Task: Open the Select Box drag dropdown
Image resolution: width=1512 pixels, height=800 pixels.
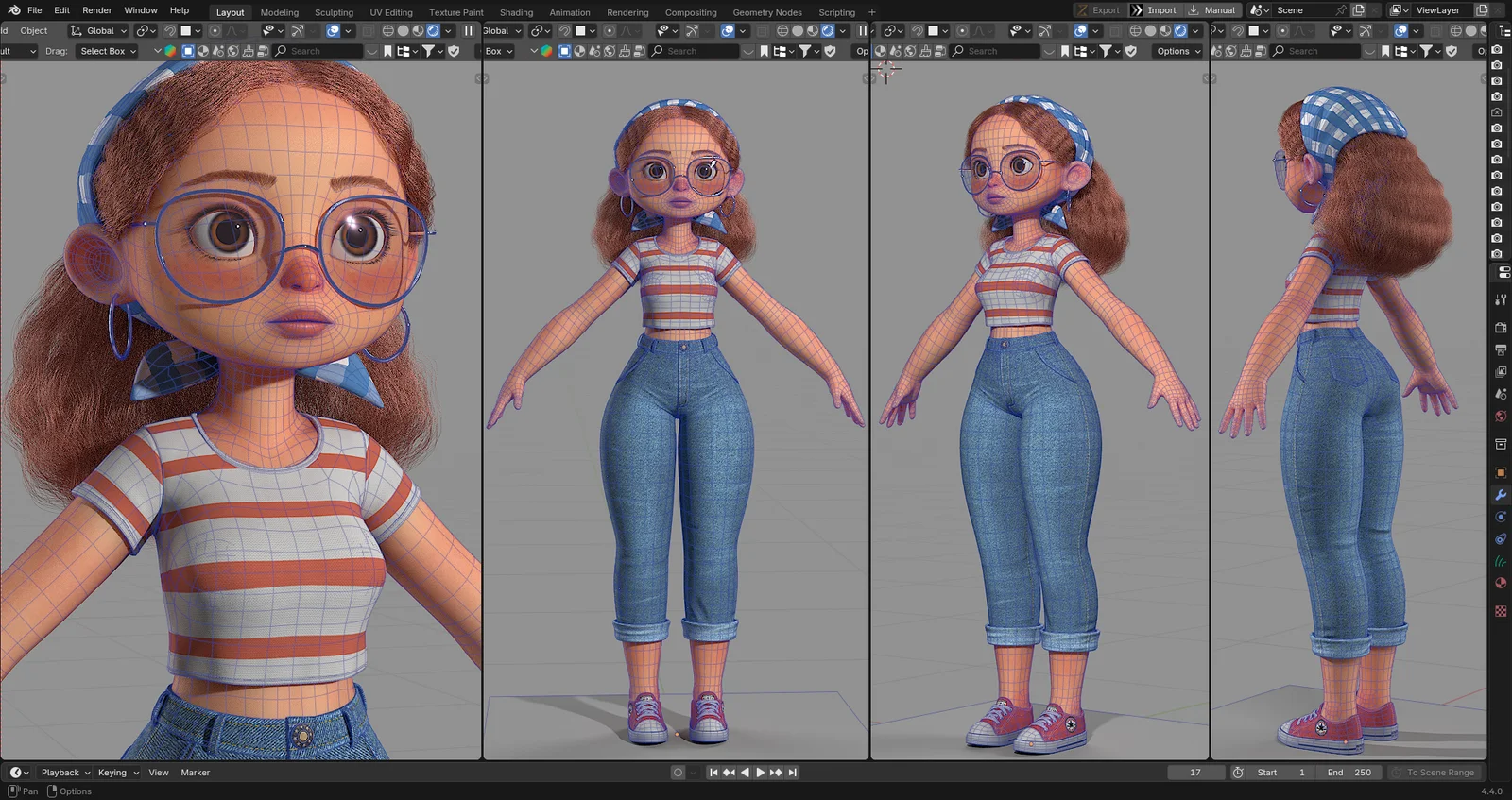Action: tap(108, 51)
